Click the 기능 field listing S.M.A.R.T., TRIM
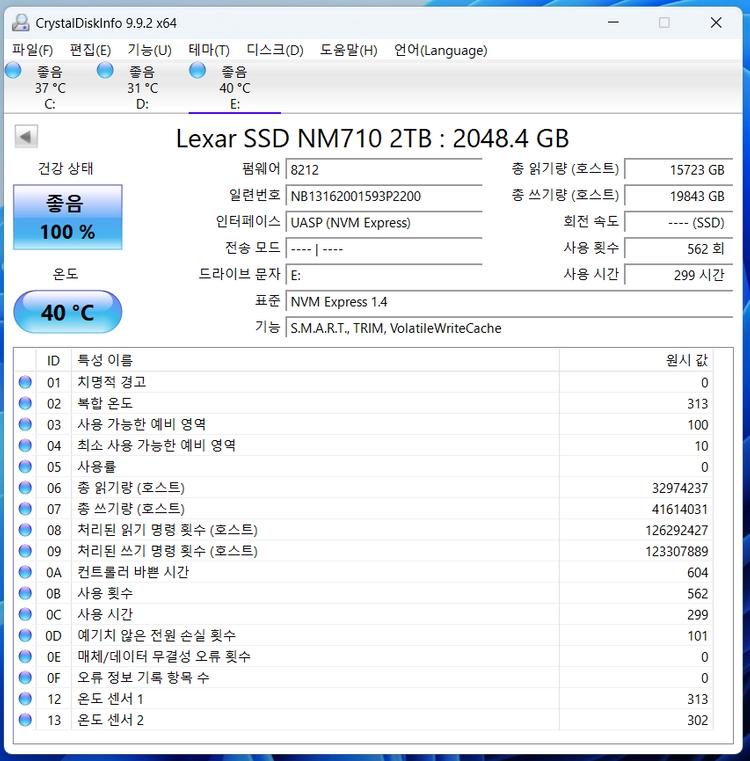 coord(509,328)
